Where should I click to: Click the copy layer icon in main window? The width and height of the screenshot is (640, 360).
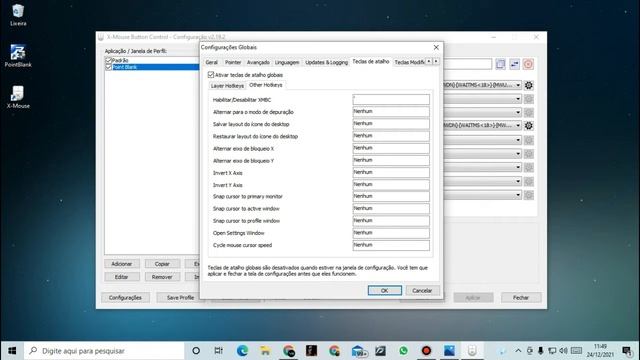click(x=500, y=64)
